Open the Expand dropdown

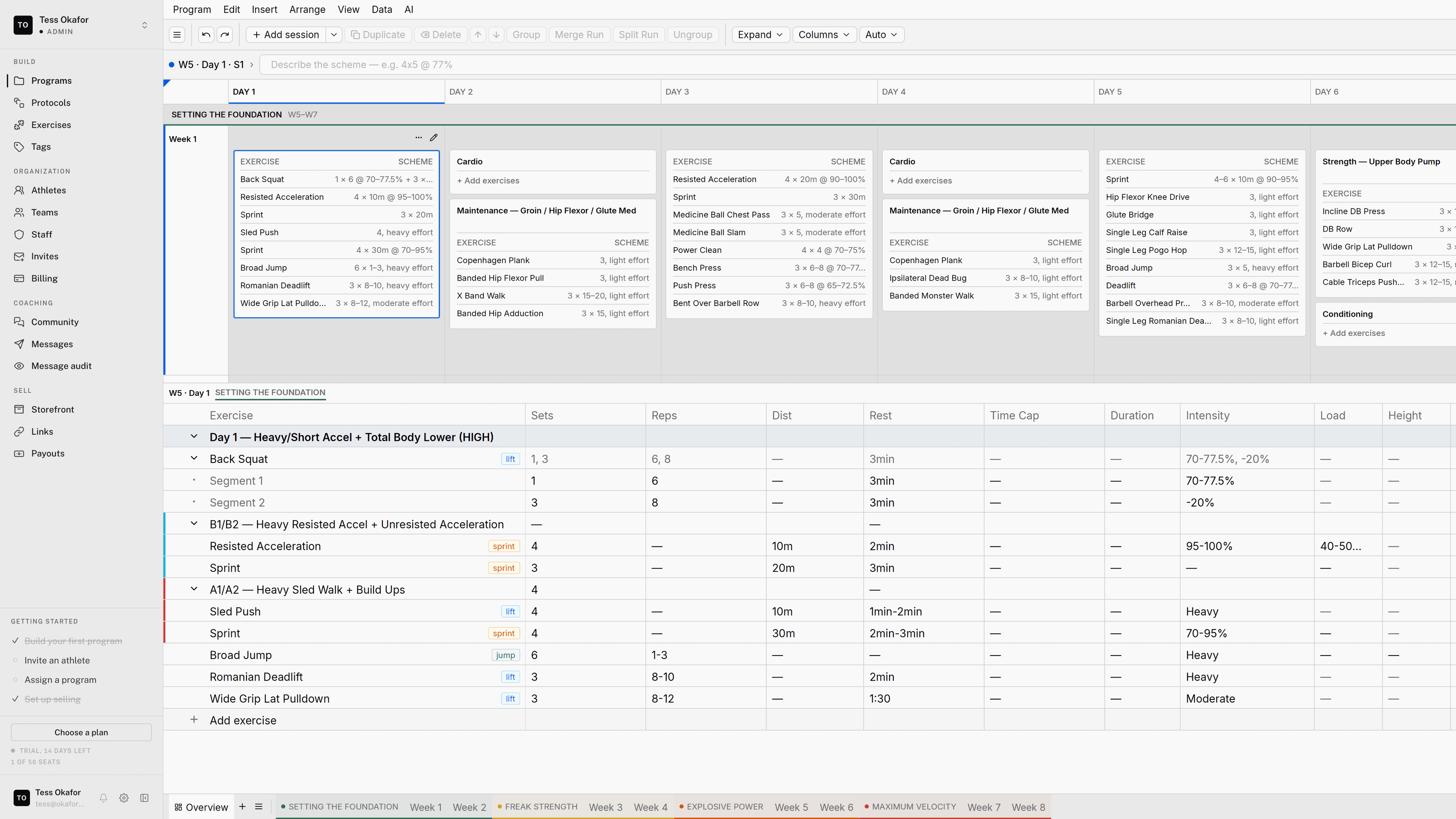[x=760, y=35]
